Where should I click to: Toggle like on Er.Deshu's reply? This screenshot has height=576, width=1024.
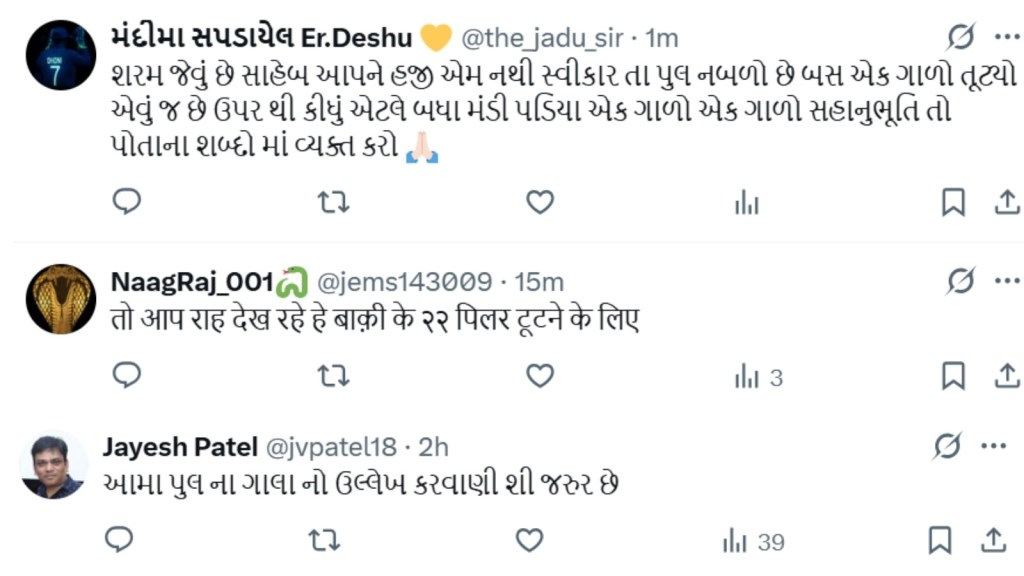click(x=539, y=202)
